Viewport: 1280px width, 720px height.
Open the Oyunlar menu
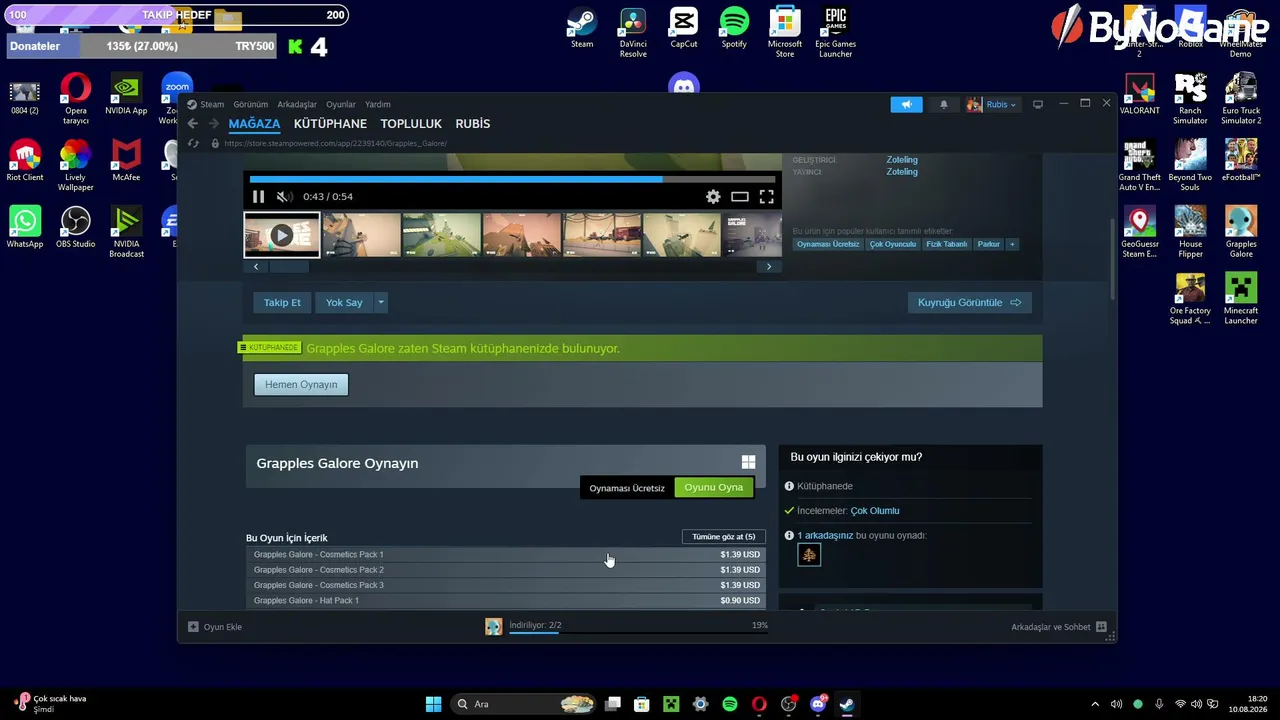(341, 104)
